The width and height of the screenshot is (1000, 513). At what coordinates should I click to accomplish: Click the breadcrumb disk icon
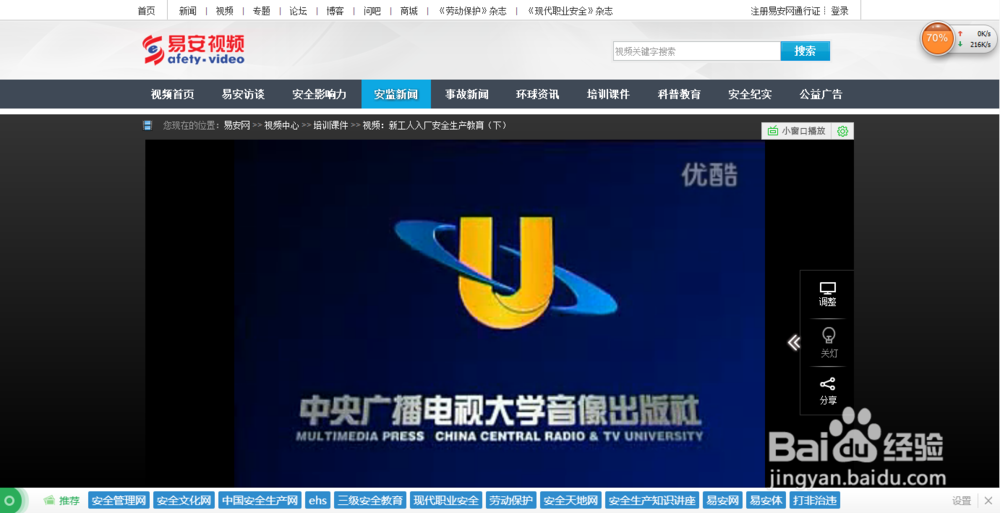pyautogui.click(x=147, y=126)
